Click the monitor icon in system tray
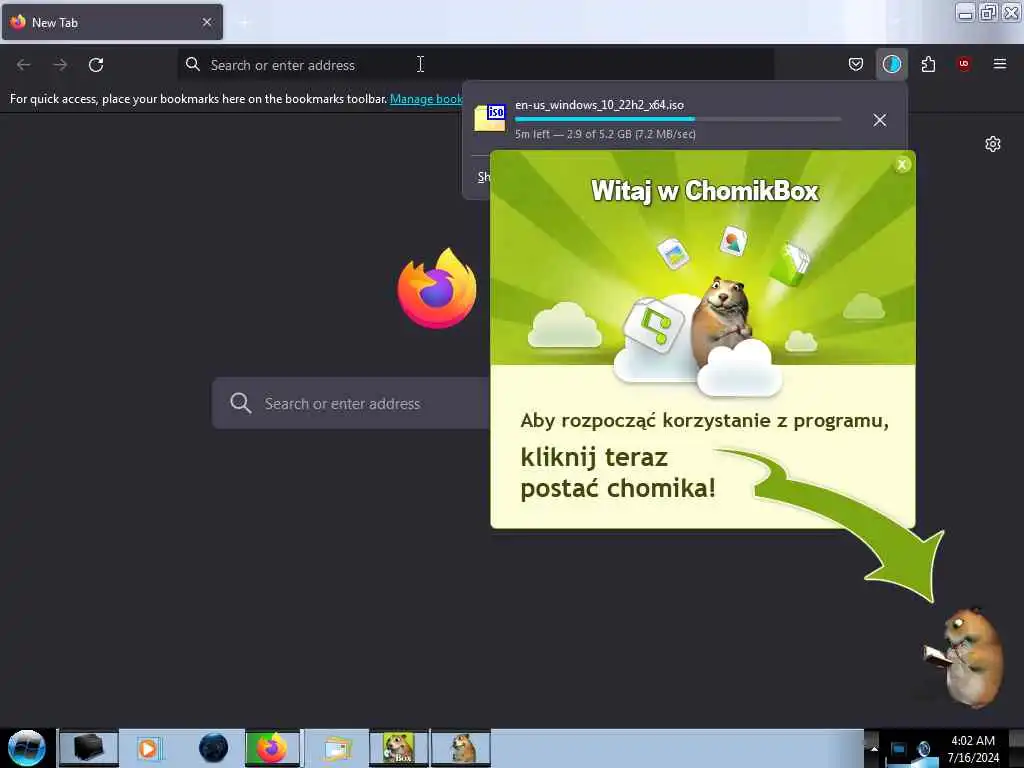Screen dimensions: 1024x768 (x=899, y=750)
